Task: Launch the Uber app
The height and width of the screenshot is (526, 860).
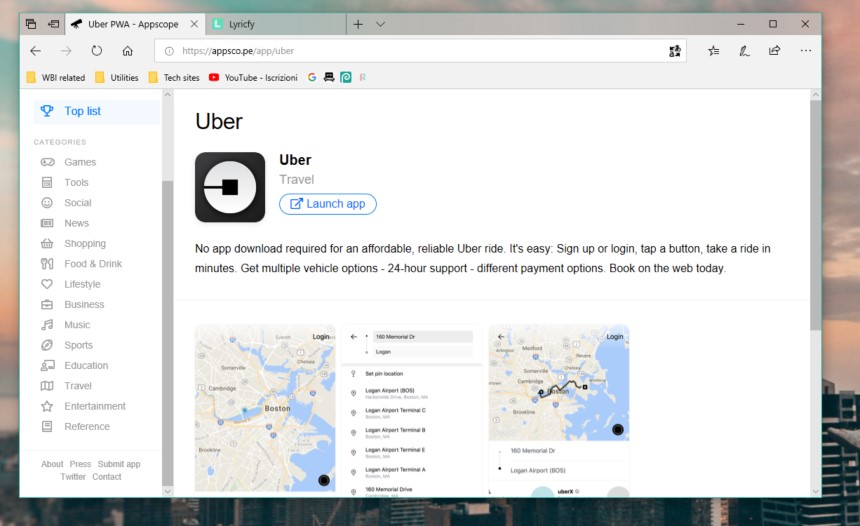Action: pos(327,203)
